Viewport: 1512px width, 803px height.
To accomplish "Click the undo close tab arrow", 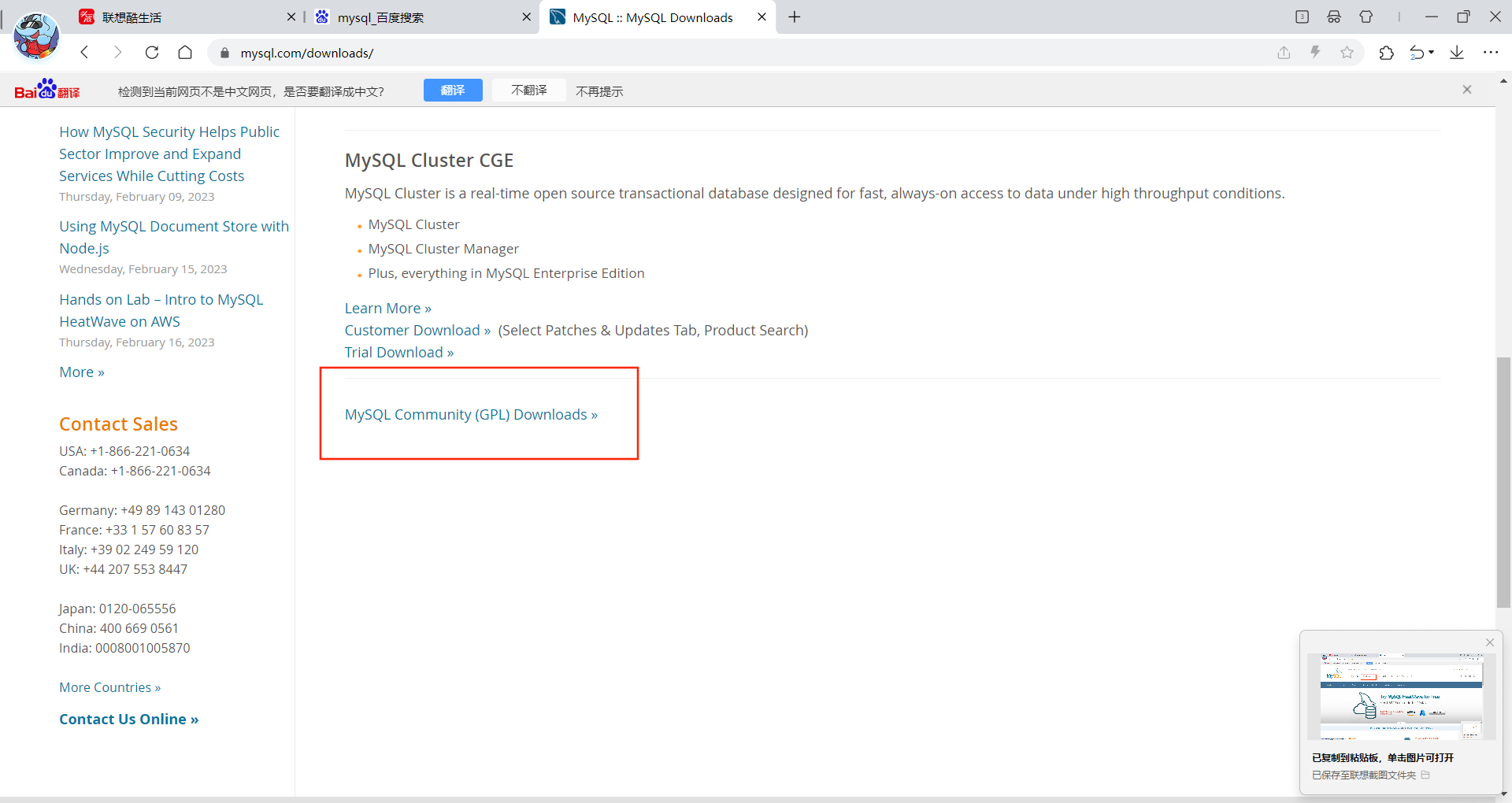I will pyautogui.click(x=1417, y=53).
